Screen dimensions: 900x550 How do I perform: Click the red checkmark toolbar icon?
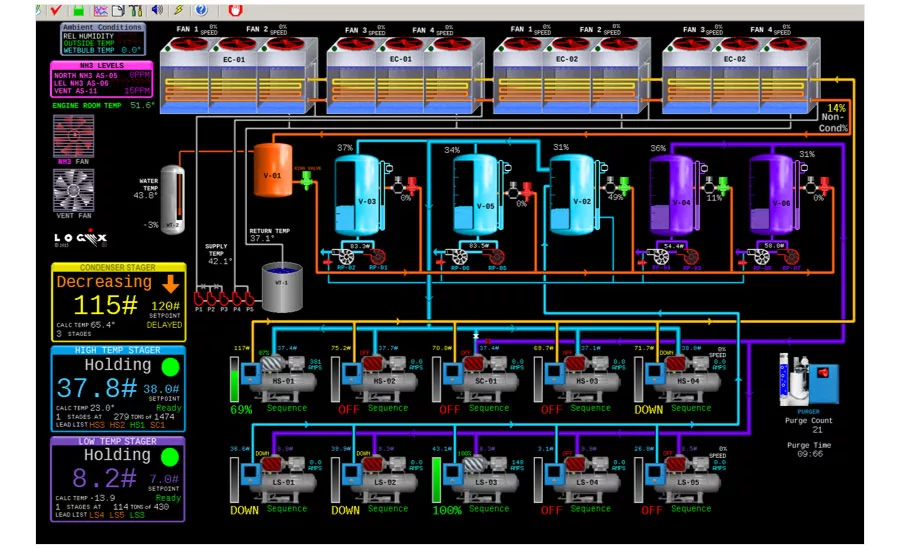[x=56, y=10]
